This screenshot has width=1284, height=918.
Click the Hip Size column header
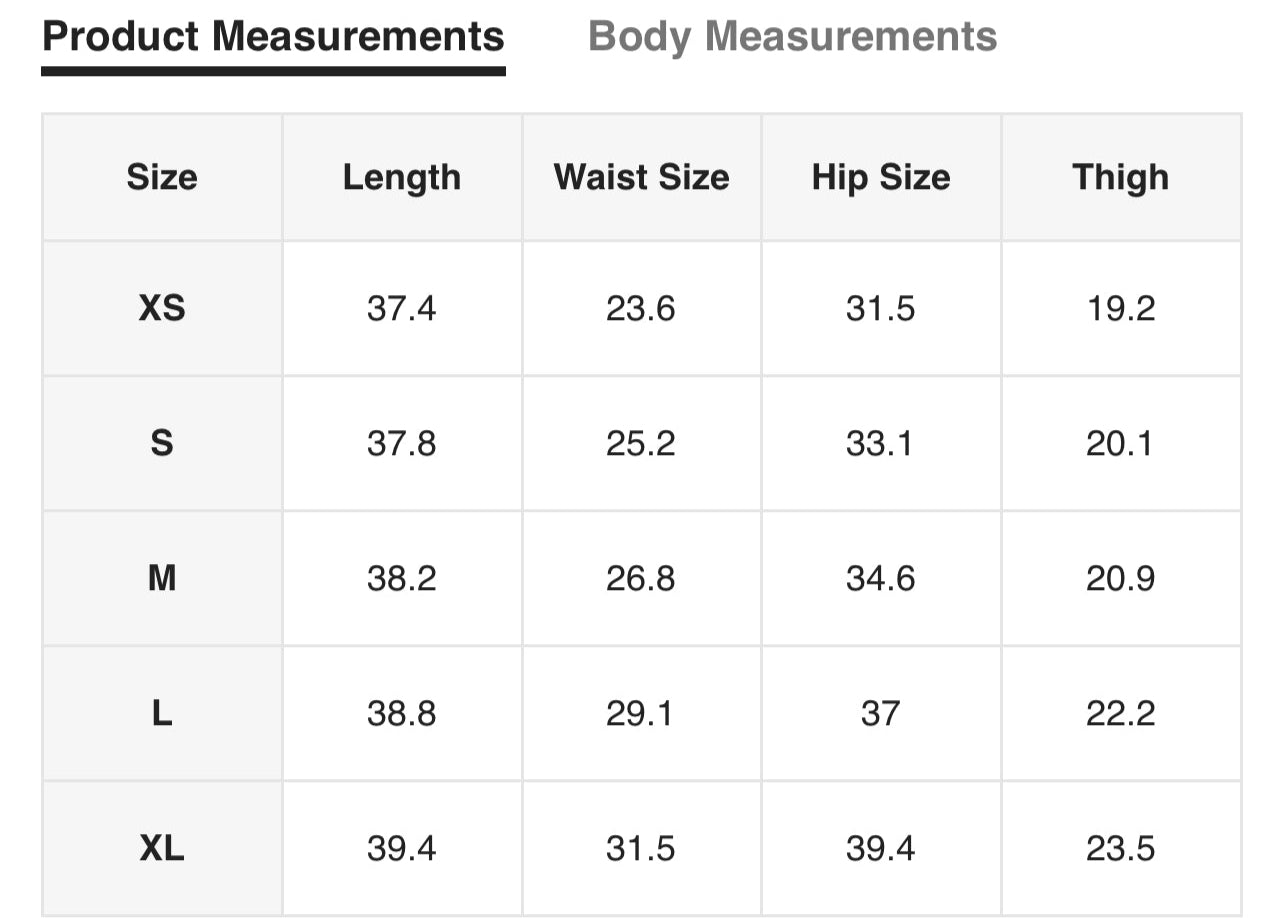880,177
